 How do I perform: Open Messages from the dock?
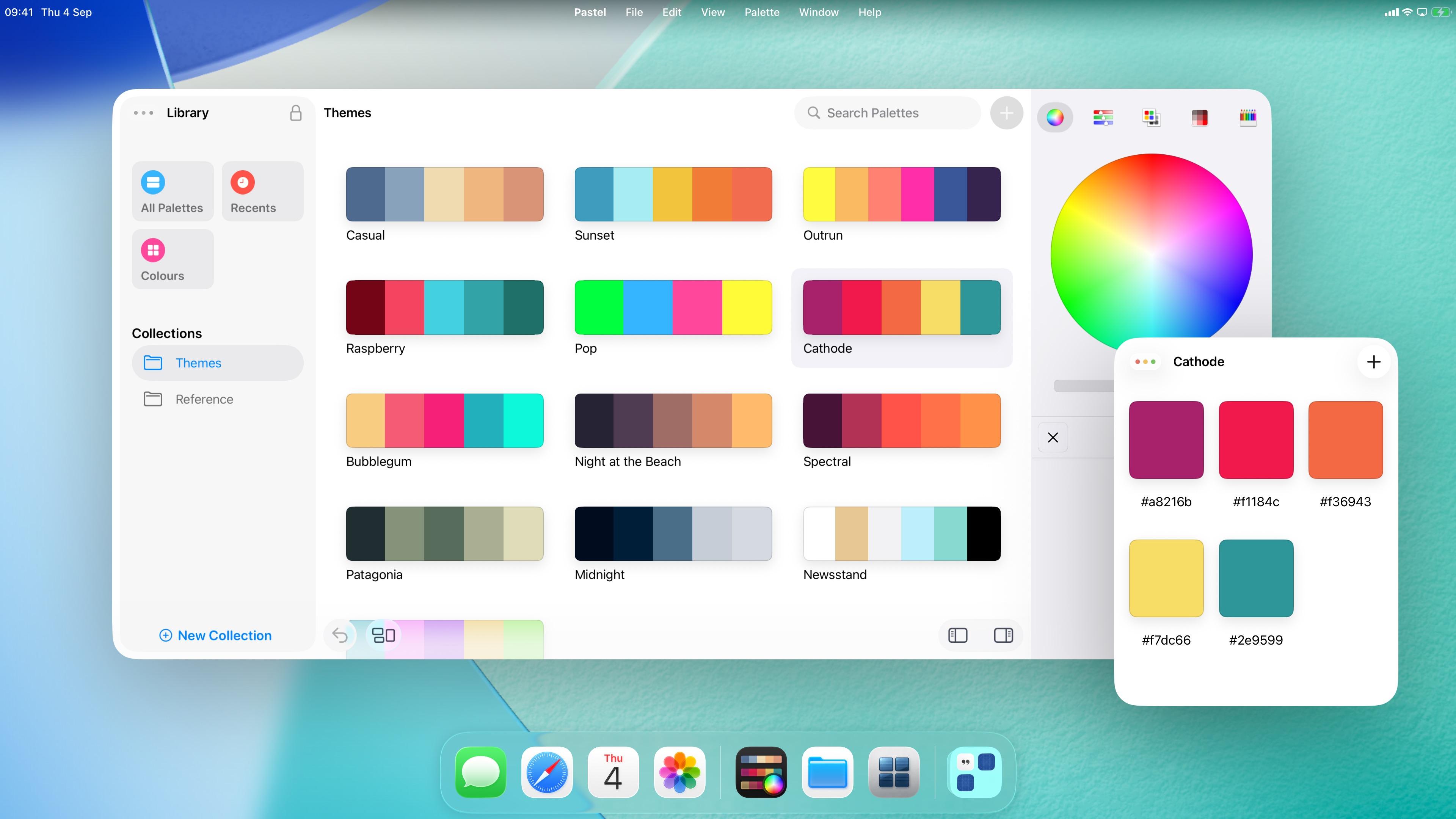480,772
